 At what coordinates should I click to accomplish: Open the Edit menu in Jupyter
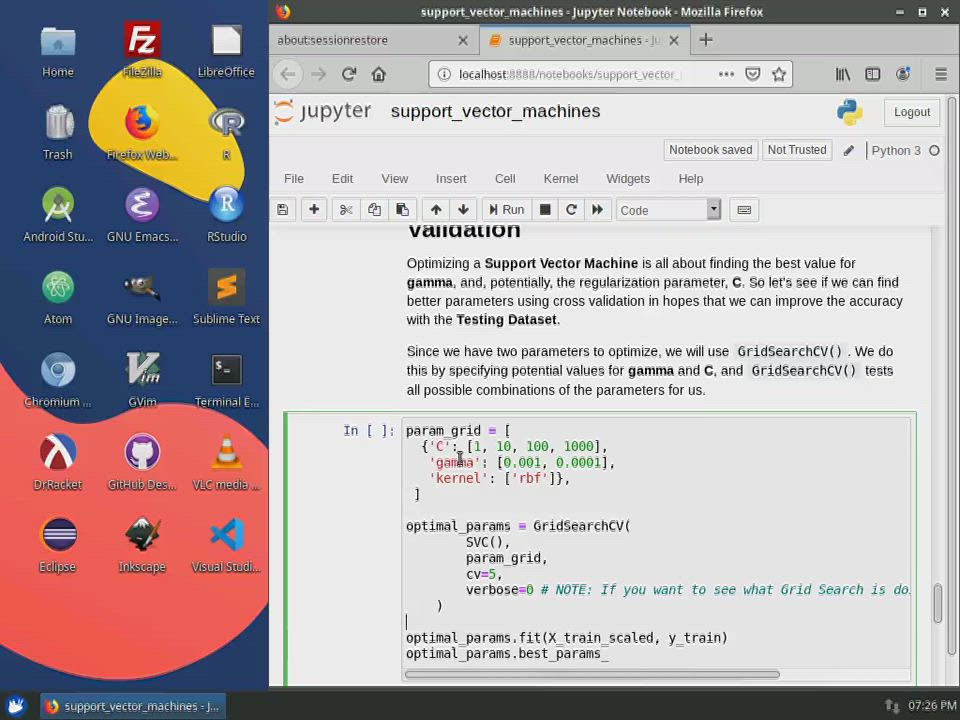click(342, 179)
